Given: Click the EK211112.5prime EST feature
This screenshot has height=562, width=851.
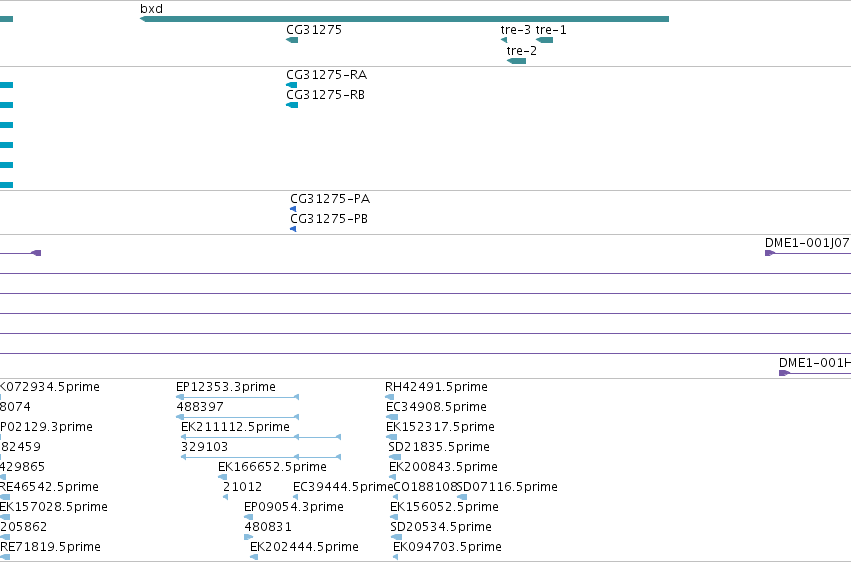Looking at the screenshot, I should point(261,437).
